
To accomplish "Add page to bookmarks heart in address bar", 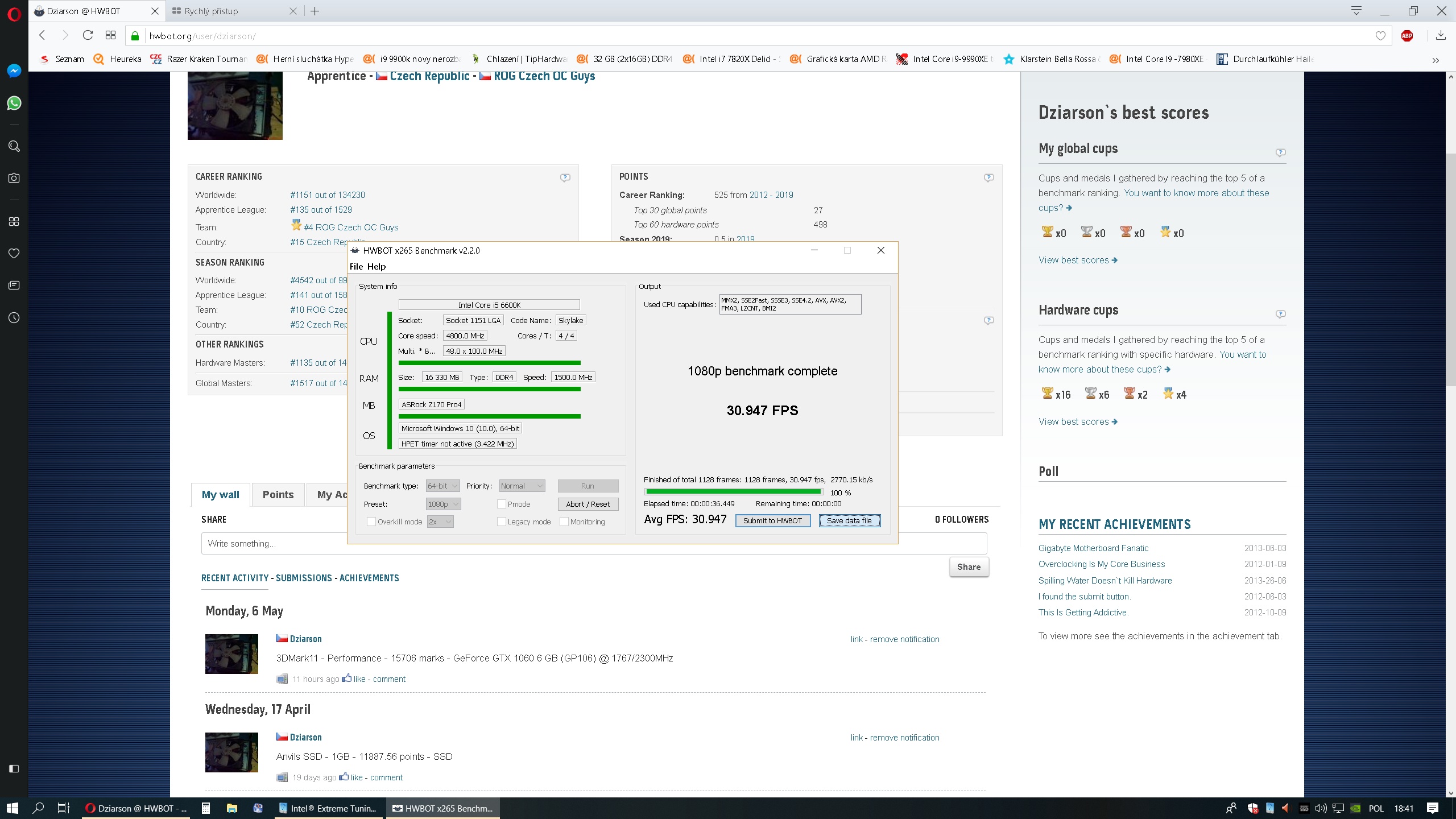I will [1380, 36].
